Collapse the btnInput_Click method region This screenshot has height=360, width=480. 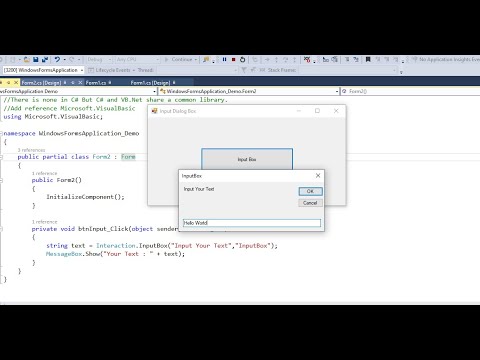pos(1,229)
